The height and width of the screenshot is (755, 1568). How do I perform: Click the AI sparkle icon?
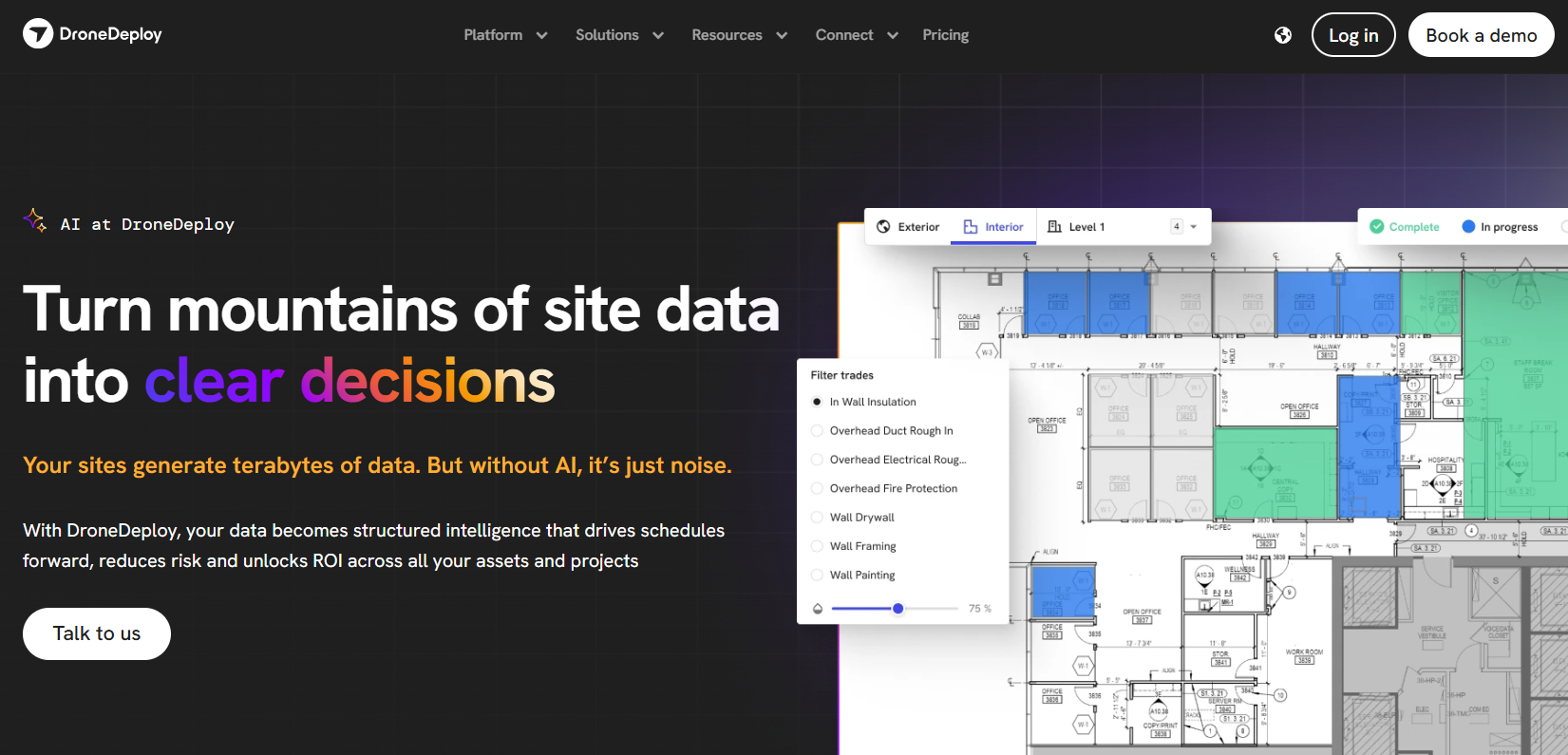point(35,220)
